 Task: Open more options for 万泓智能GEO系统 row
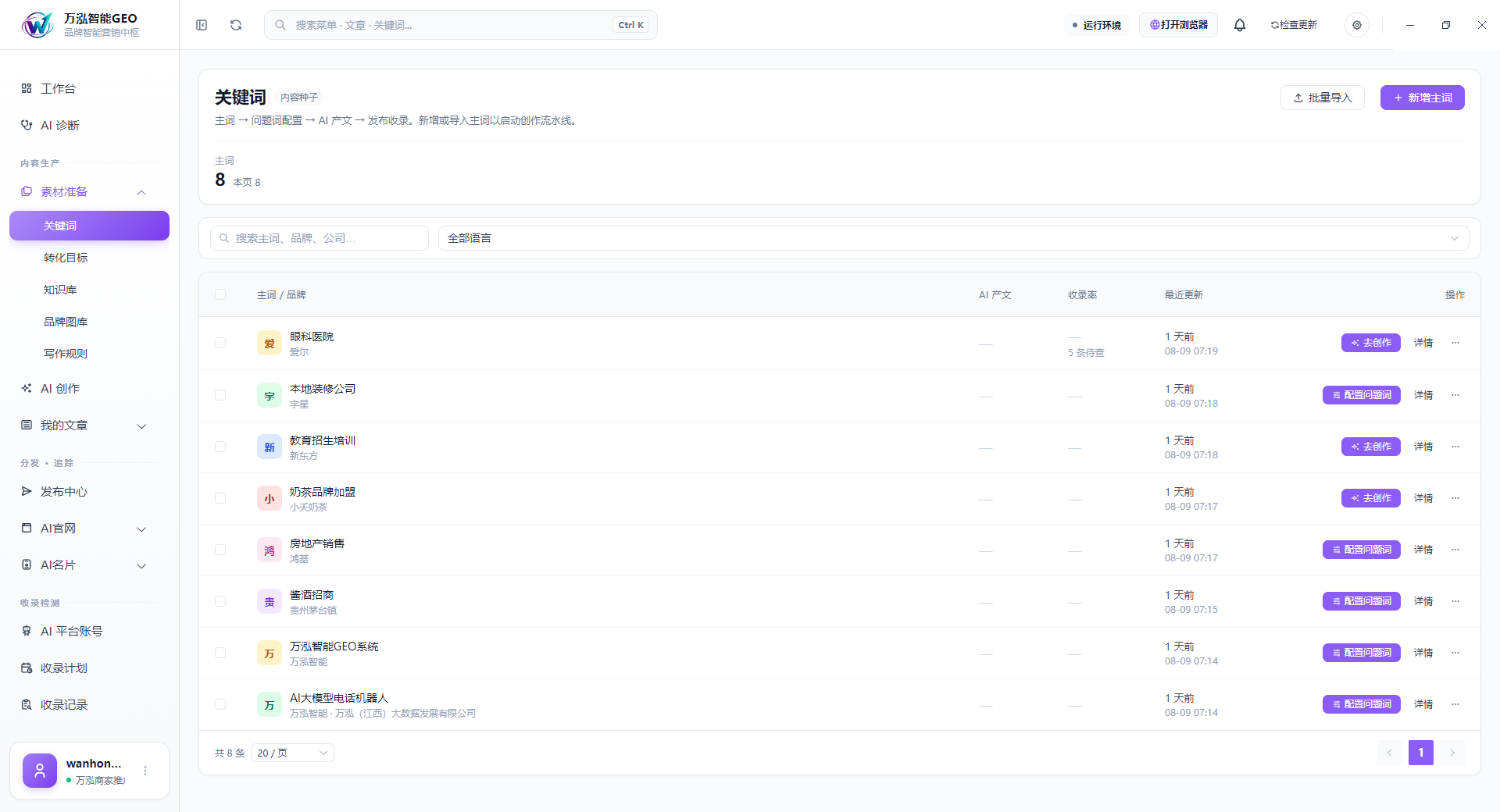click(1455, 653)
